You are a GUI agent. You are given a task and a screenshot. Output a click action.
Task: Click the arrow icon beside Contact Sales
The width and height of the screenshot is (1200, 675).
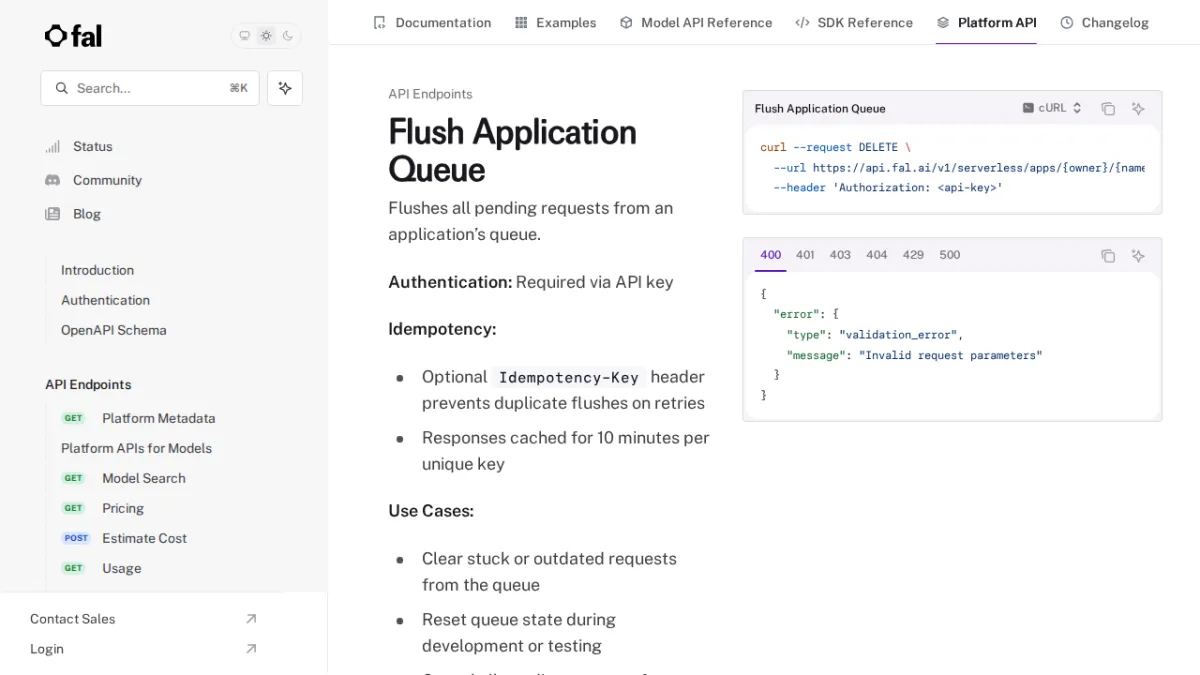(251, 619)
